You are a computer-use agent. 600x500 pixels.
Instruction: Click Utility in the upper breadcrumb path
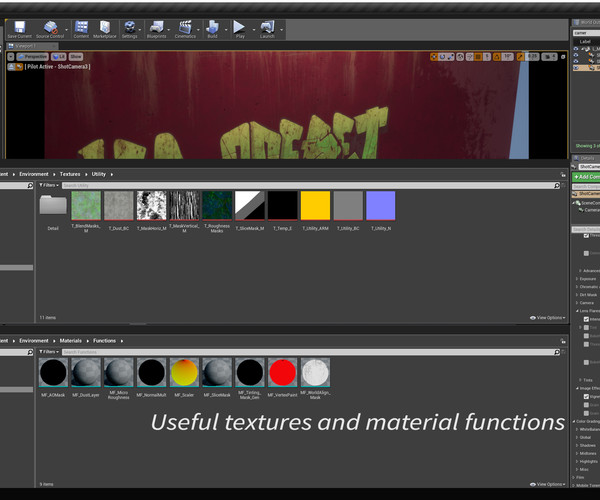pyautogui.click(x=98, y=174)
